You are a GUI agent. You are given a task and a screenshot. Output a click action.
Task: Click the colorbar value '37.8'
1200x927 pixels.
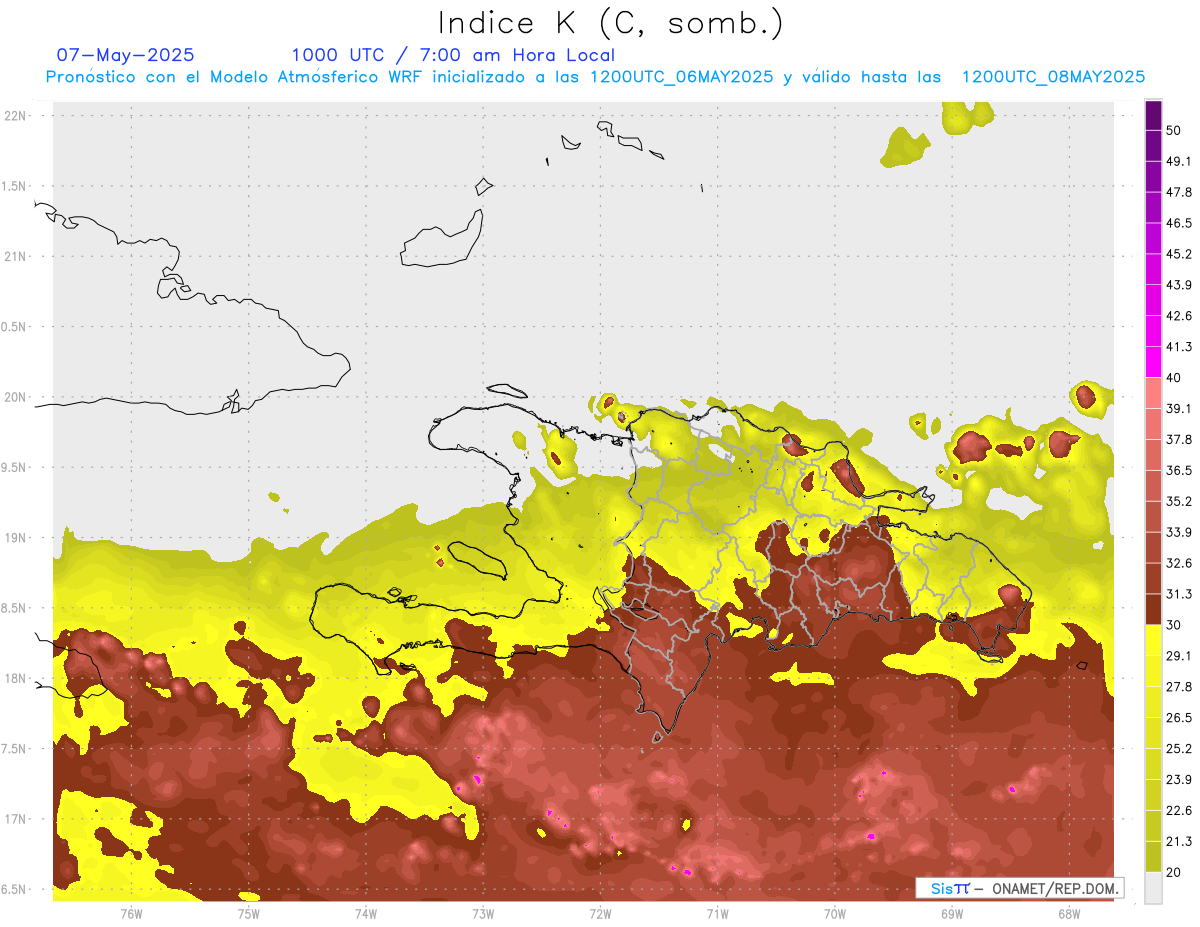point(1179,440)
